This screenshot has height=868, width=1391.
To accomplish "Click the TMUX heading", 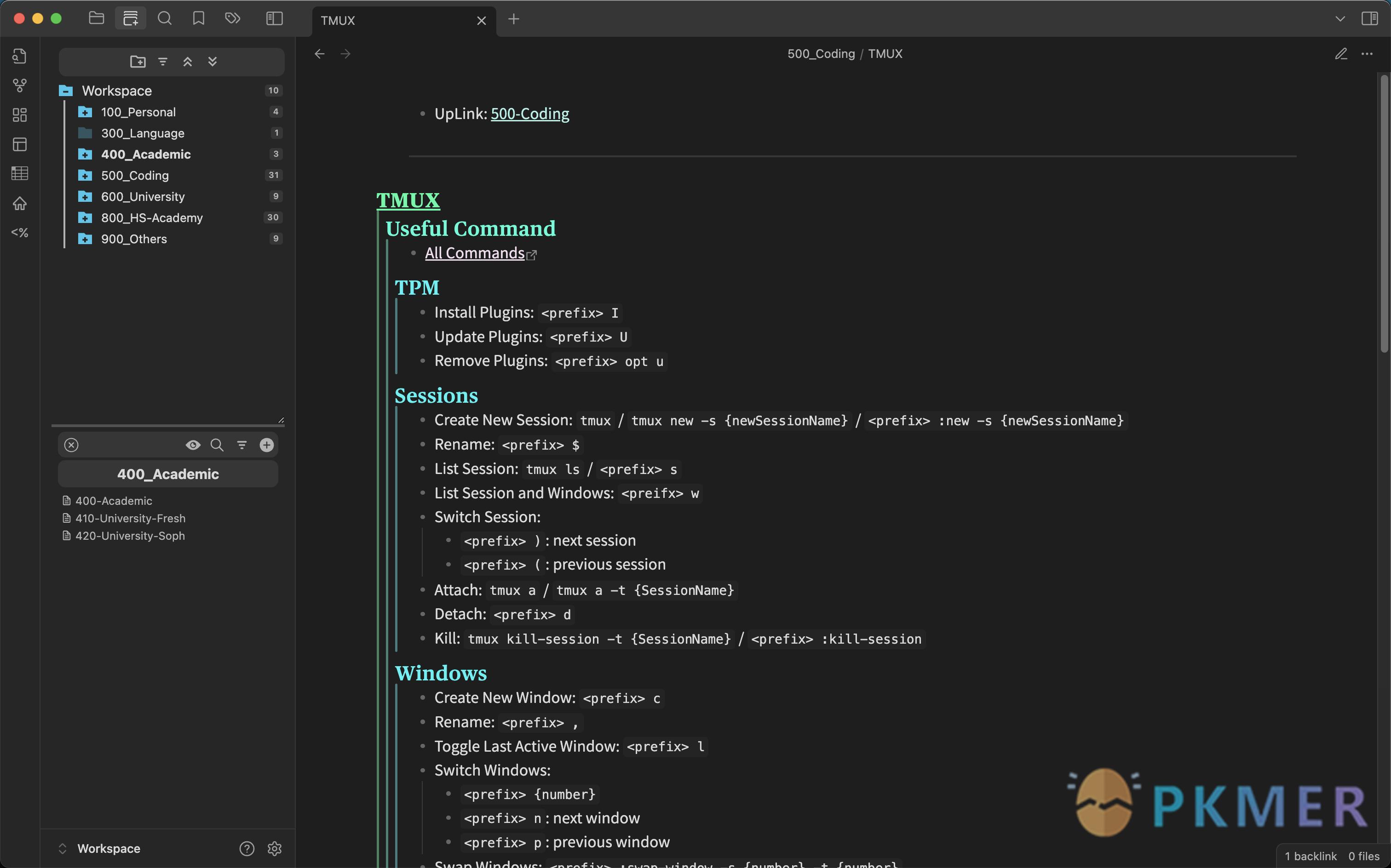I will [x=408, y=200].
